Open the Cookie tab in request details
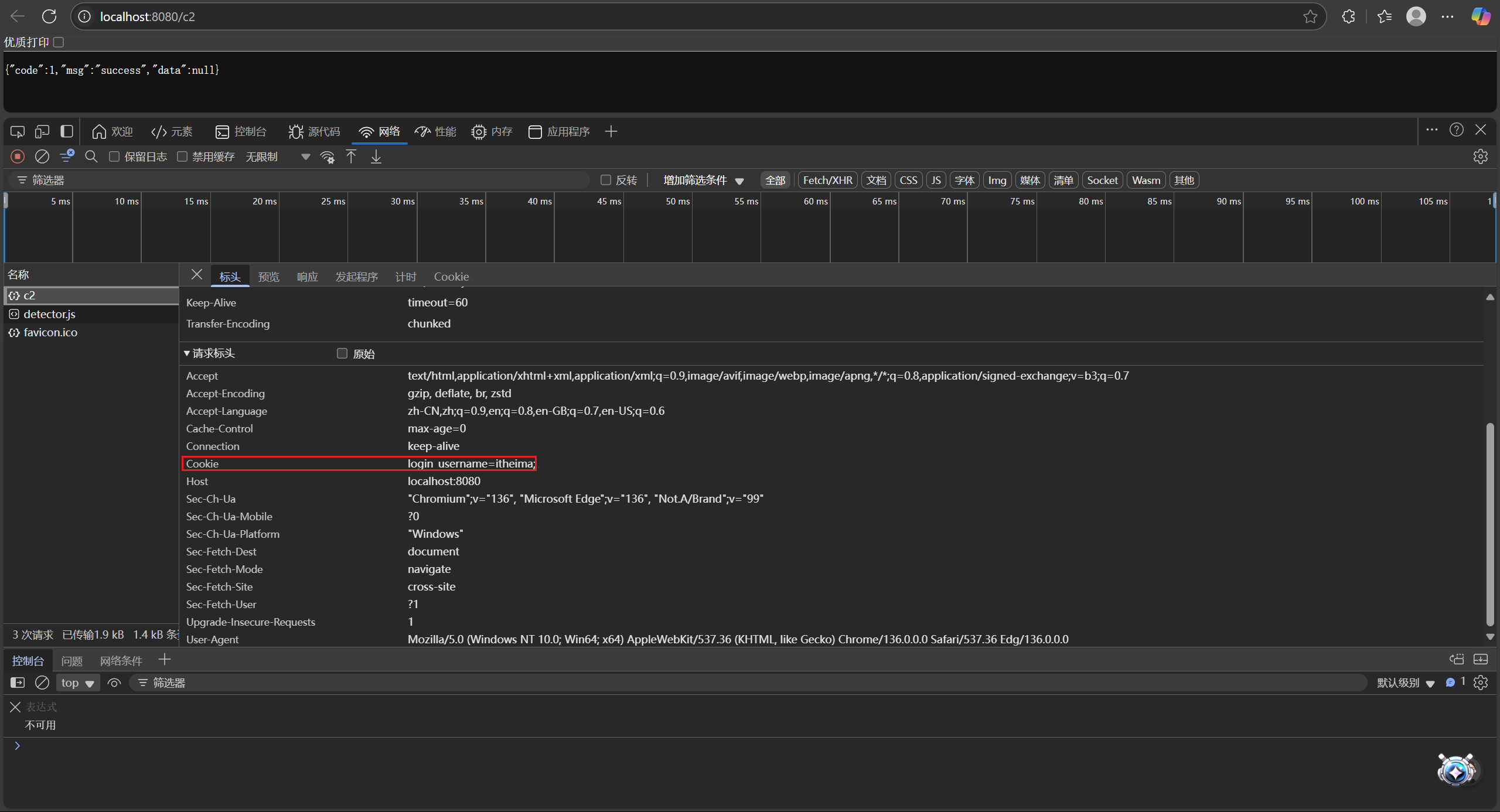This screenshot has width=1500, height=812. point(451,277)
